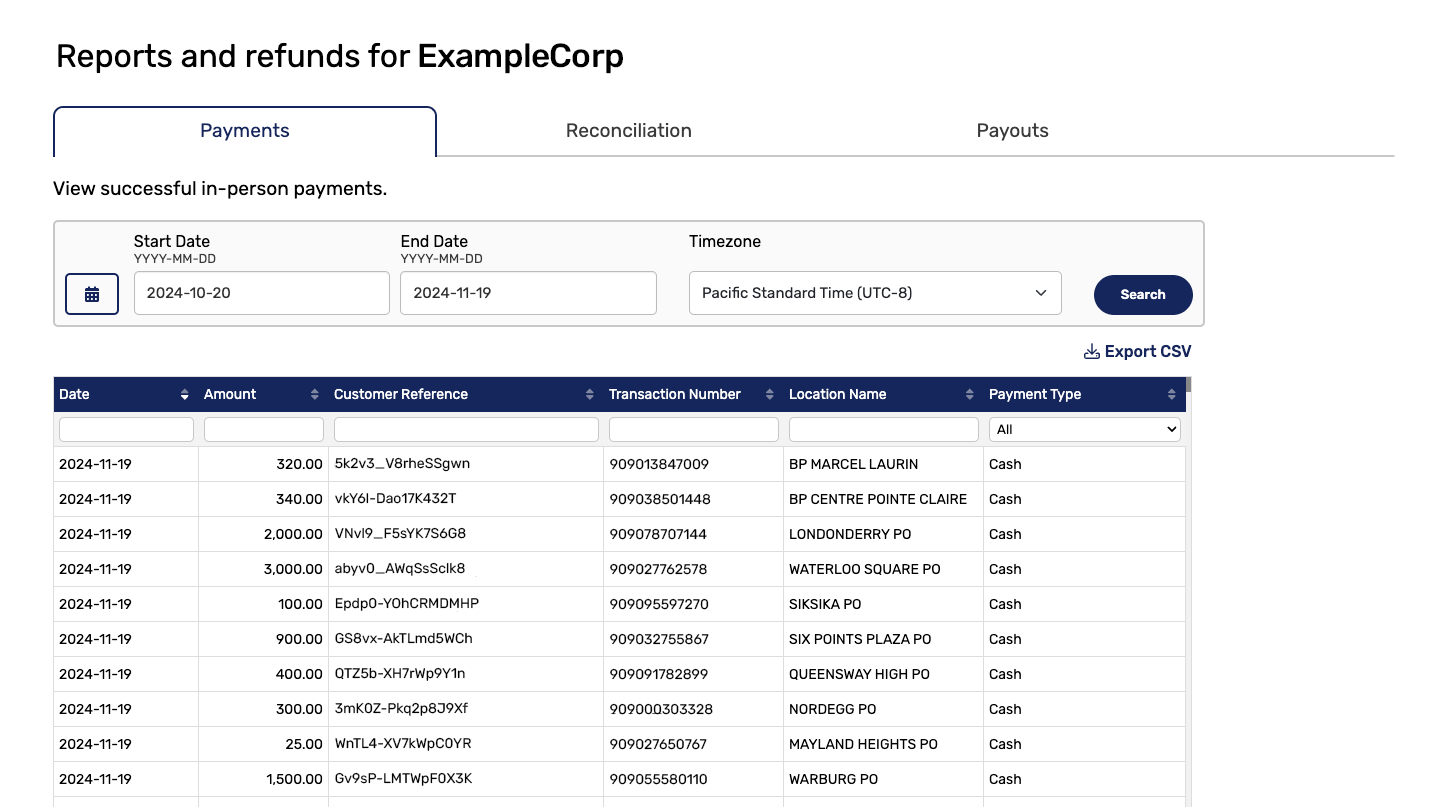Click the Export CSV link
This screenshot has width=1446, height=807.
coord(1147,351)
